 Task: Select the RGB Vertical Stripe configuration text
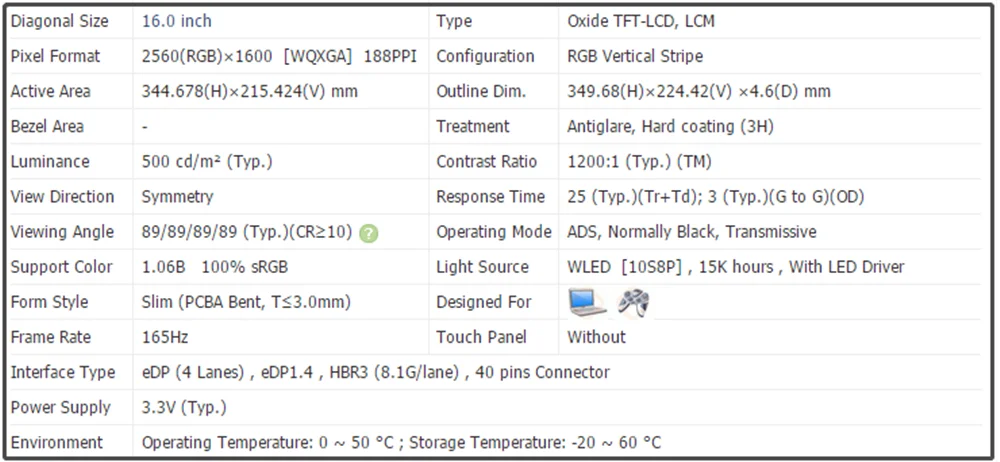pyautogui.click(x=634, y=56)
